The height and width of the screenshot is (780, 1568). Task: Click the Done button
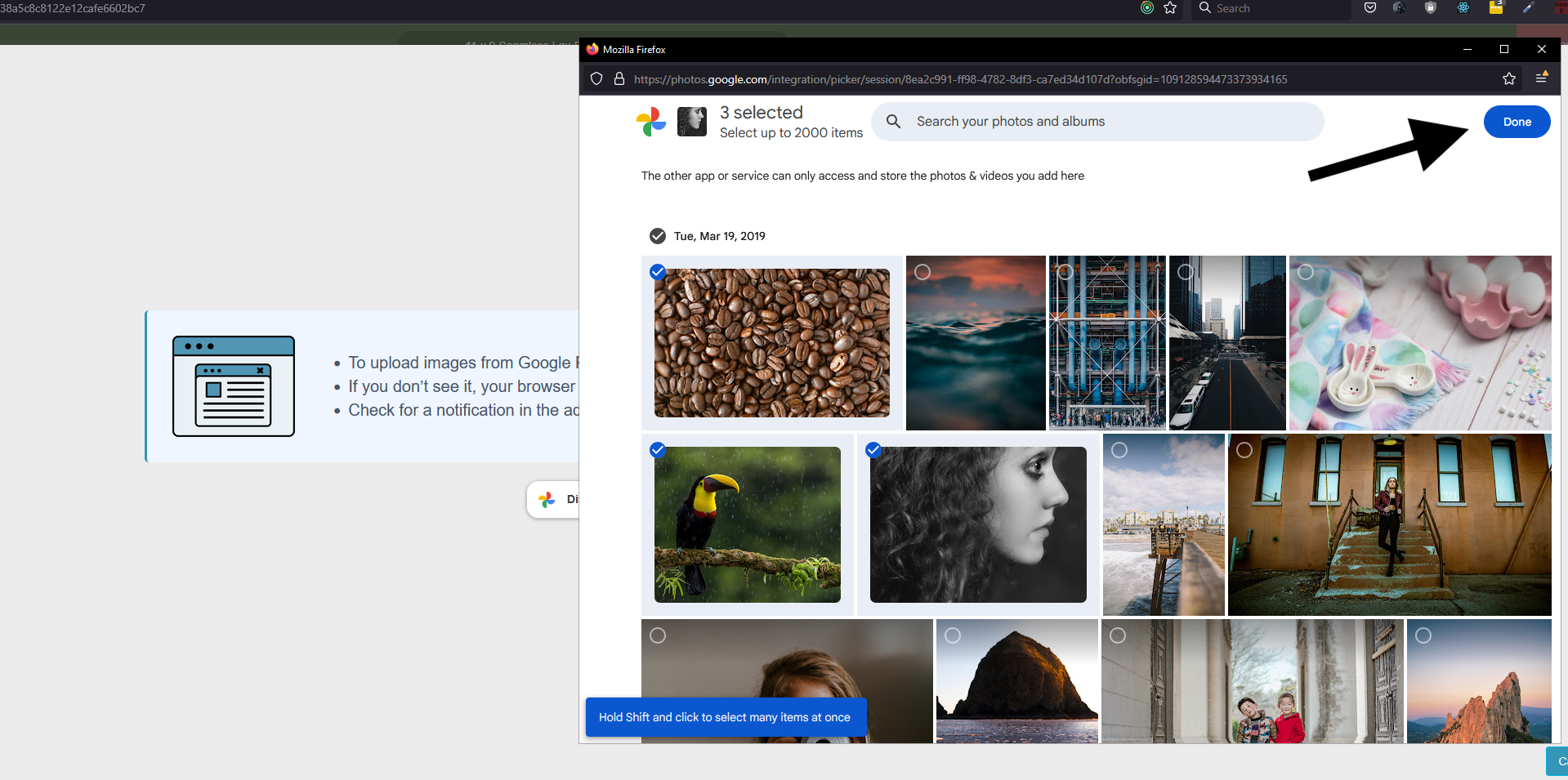1516,121
